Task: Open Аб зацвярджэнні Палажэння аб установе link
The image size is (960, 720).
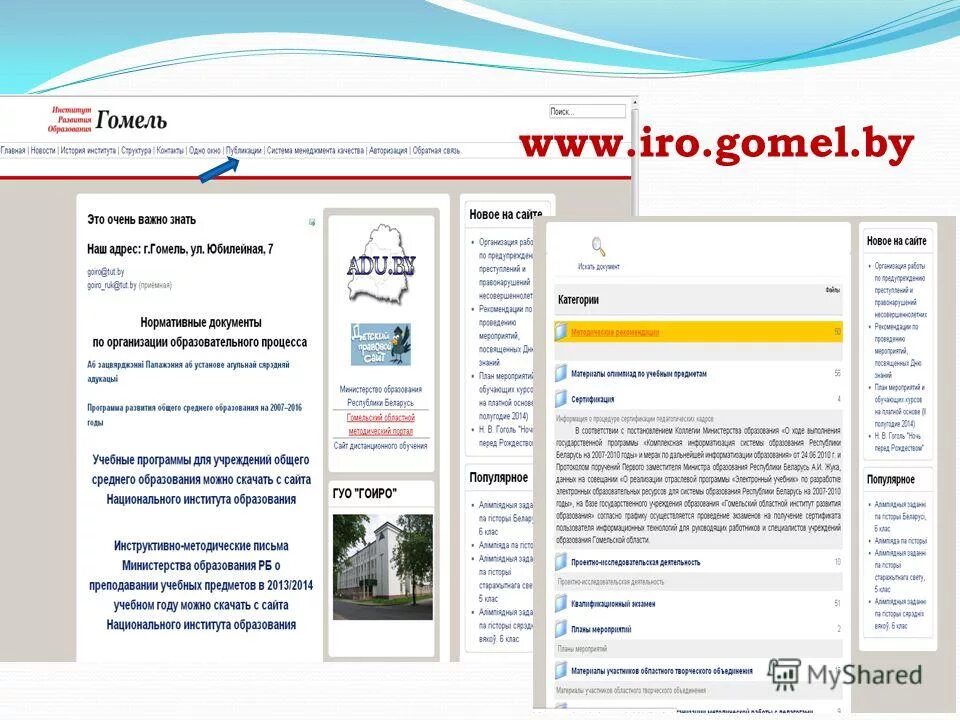Action: (188, 372)
